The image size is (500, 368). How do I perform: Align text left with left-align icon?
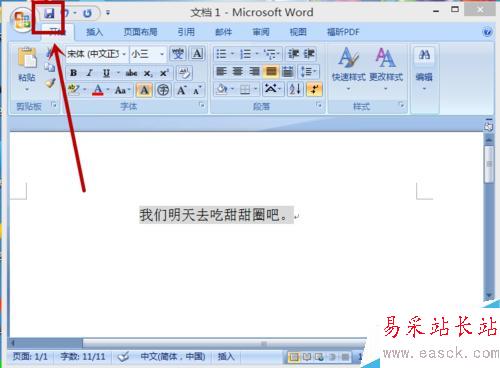coord(221,71)
